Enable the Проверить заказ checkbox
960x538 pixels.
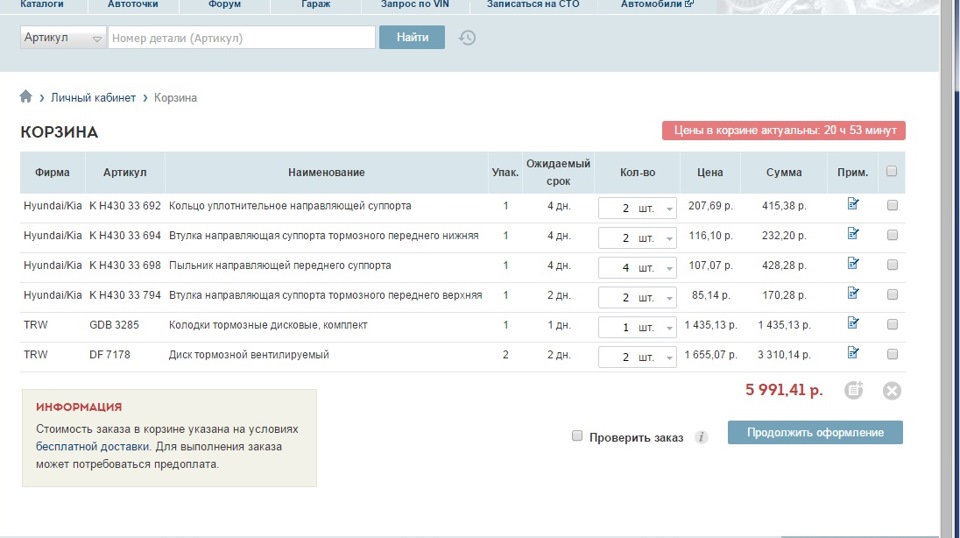(577, 436)
